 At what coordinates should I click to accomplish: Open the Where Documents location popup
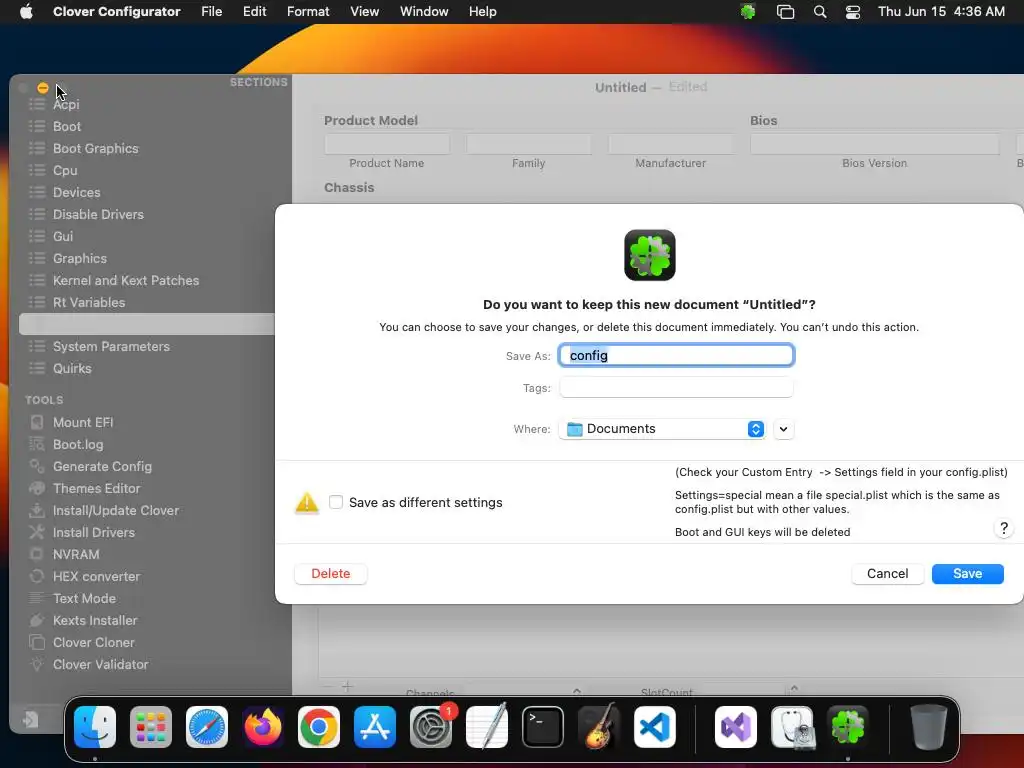tap(662, 429)
